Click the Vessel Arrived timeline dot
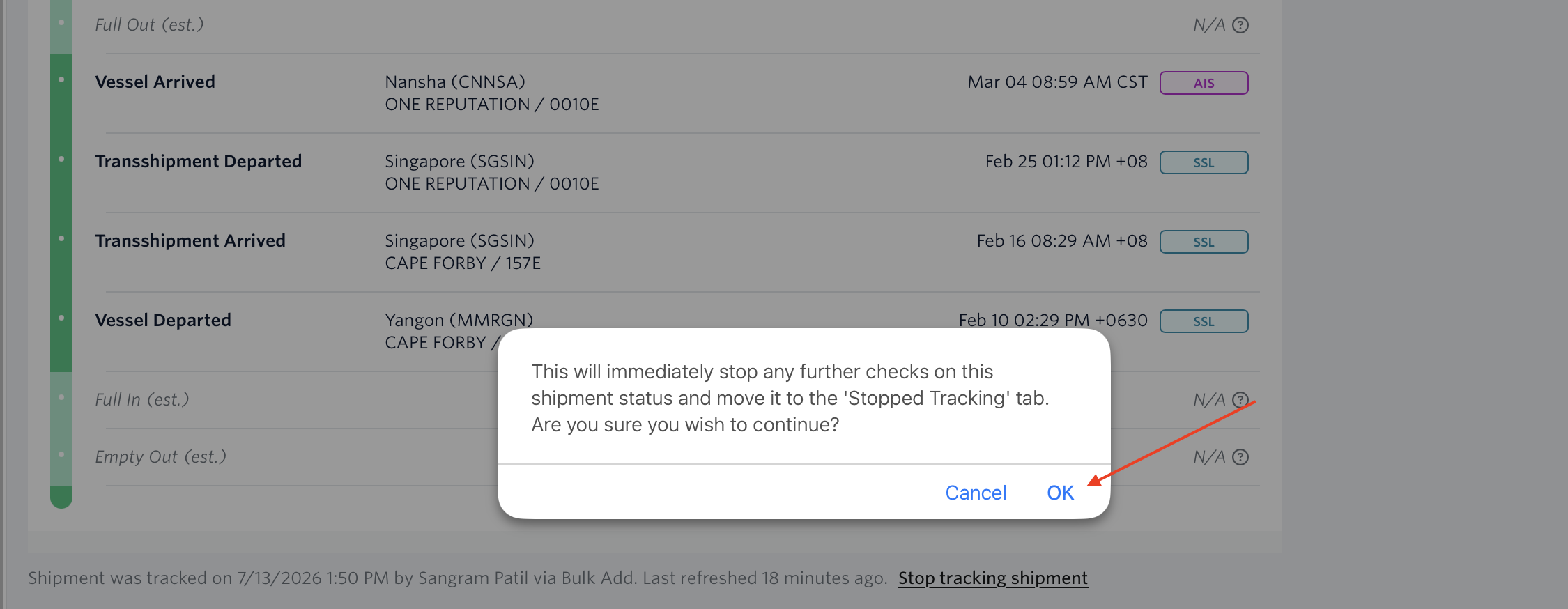This screenshot has height=609, width=1568. click(x=61, y=79)
